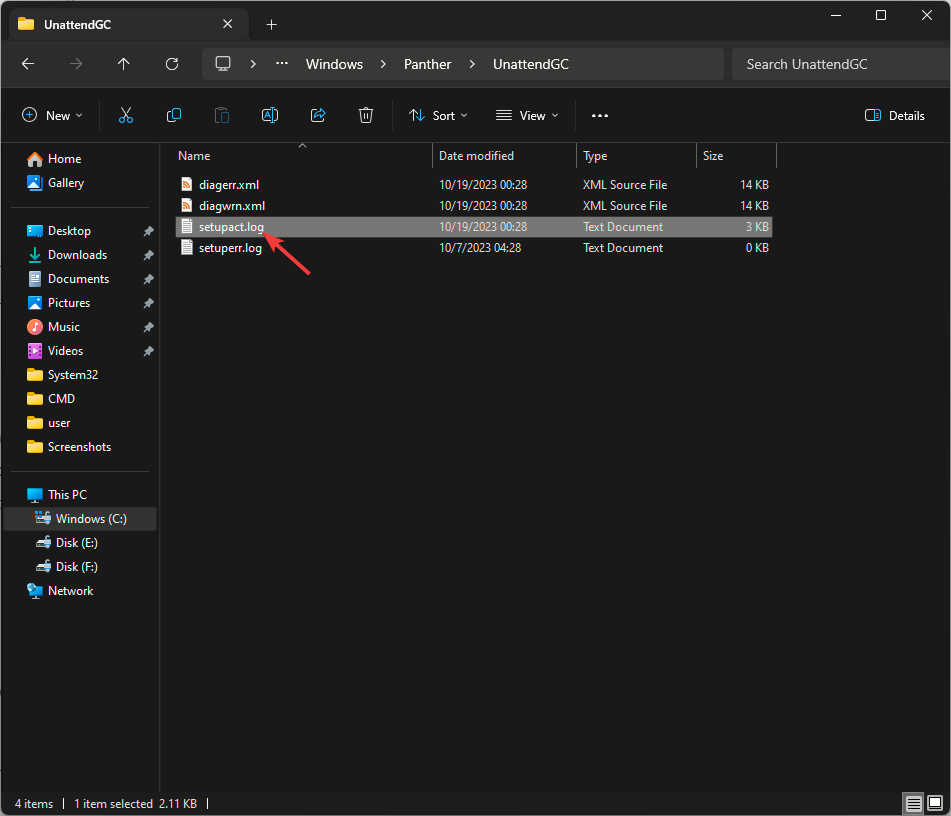Sort by the Date modified column header

click(477, 156)
